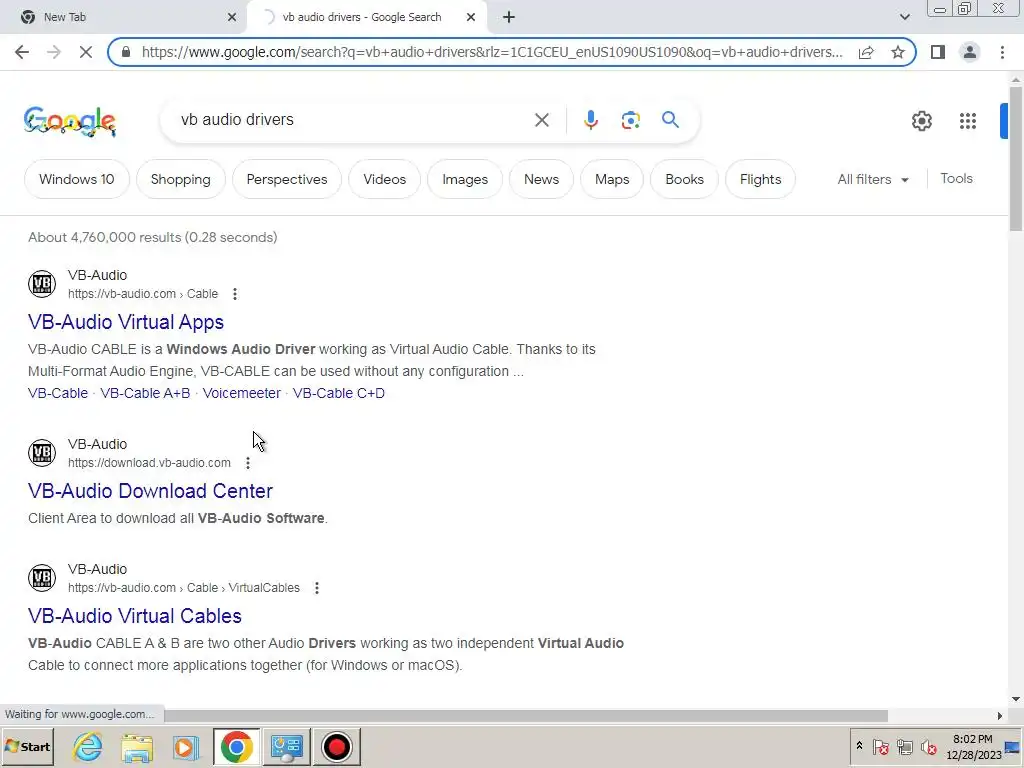Bookmark this page with the star

click(x=898, y=52)
